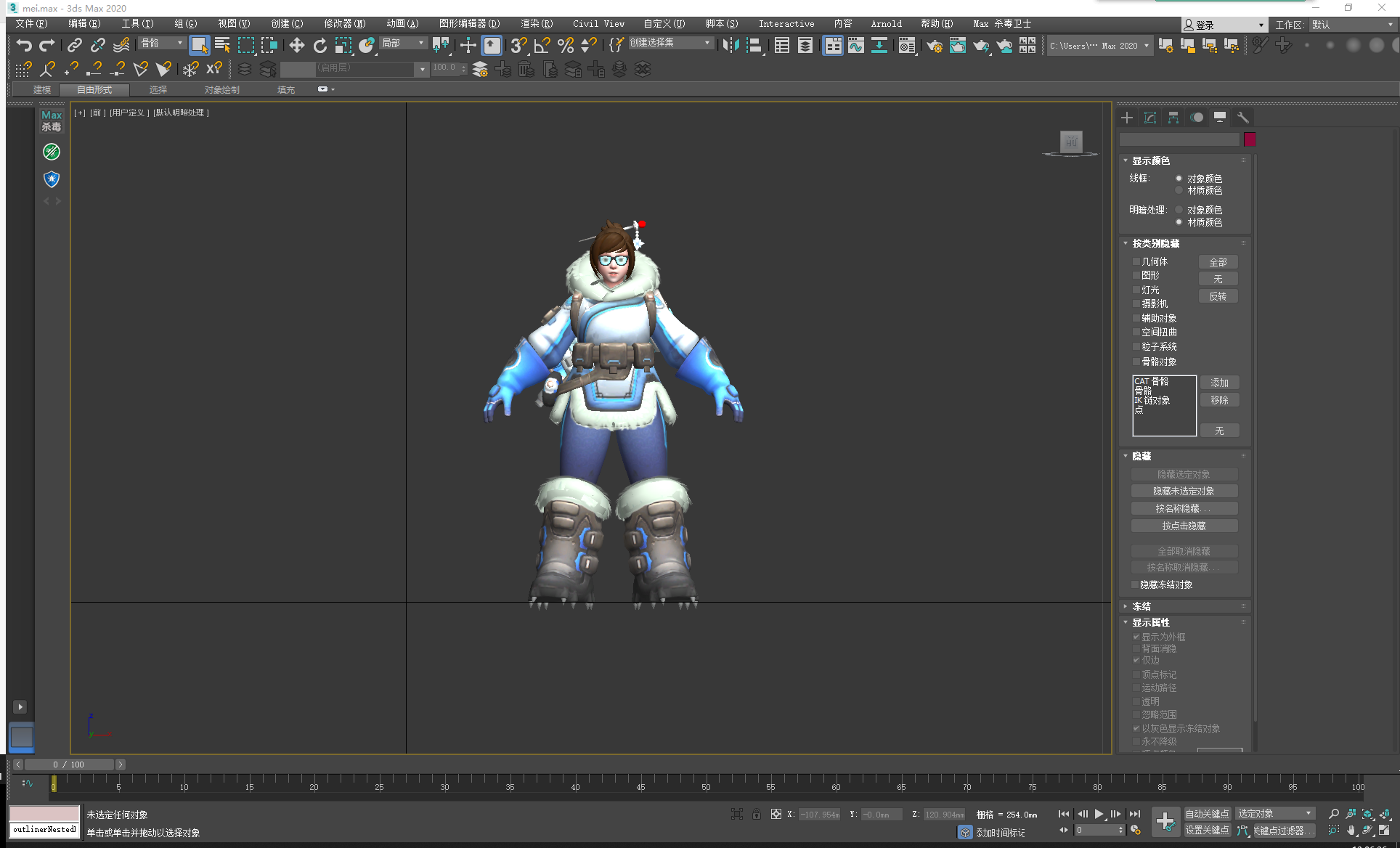Screen dimensions: 1400x848
Task: Open the 渲染(R) menu
Action: (536, 24)
